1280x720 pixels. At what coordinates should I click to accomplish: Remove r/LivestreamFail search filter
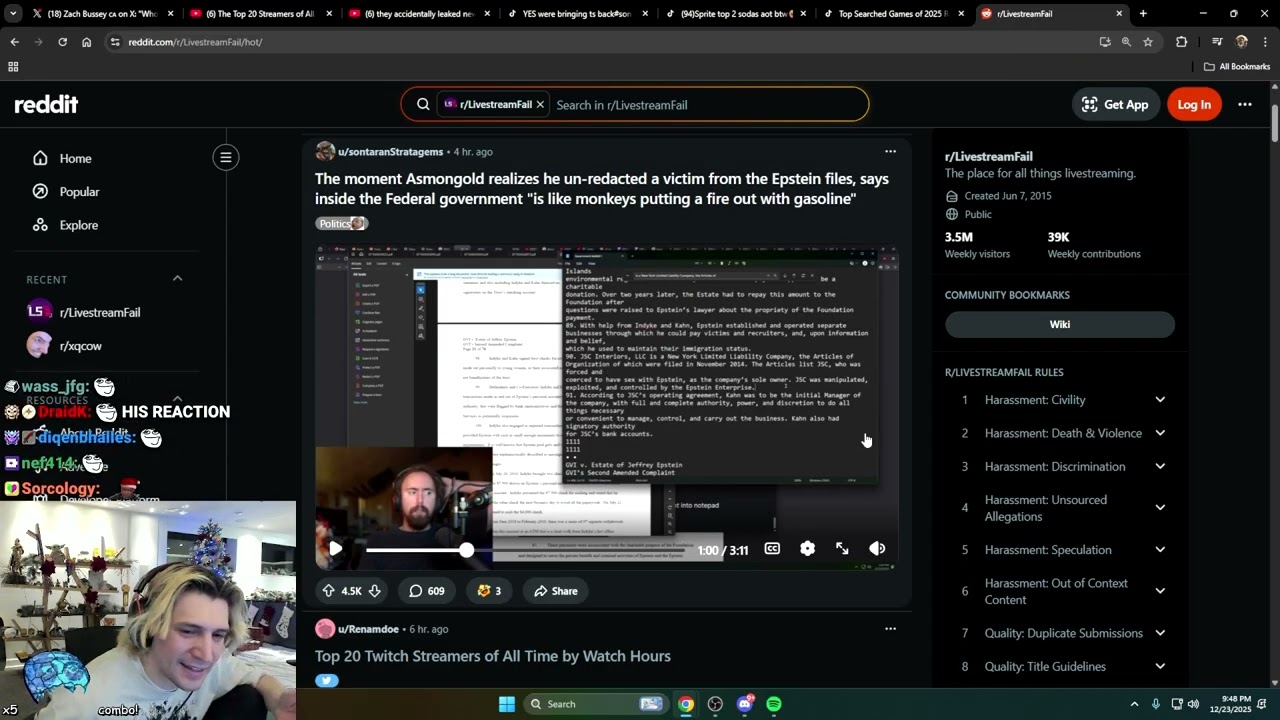(540, 104)
